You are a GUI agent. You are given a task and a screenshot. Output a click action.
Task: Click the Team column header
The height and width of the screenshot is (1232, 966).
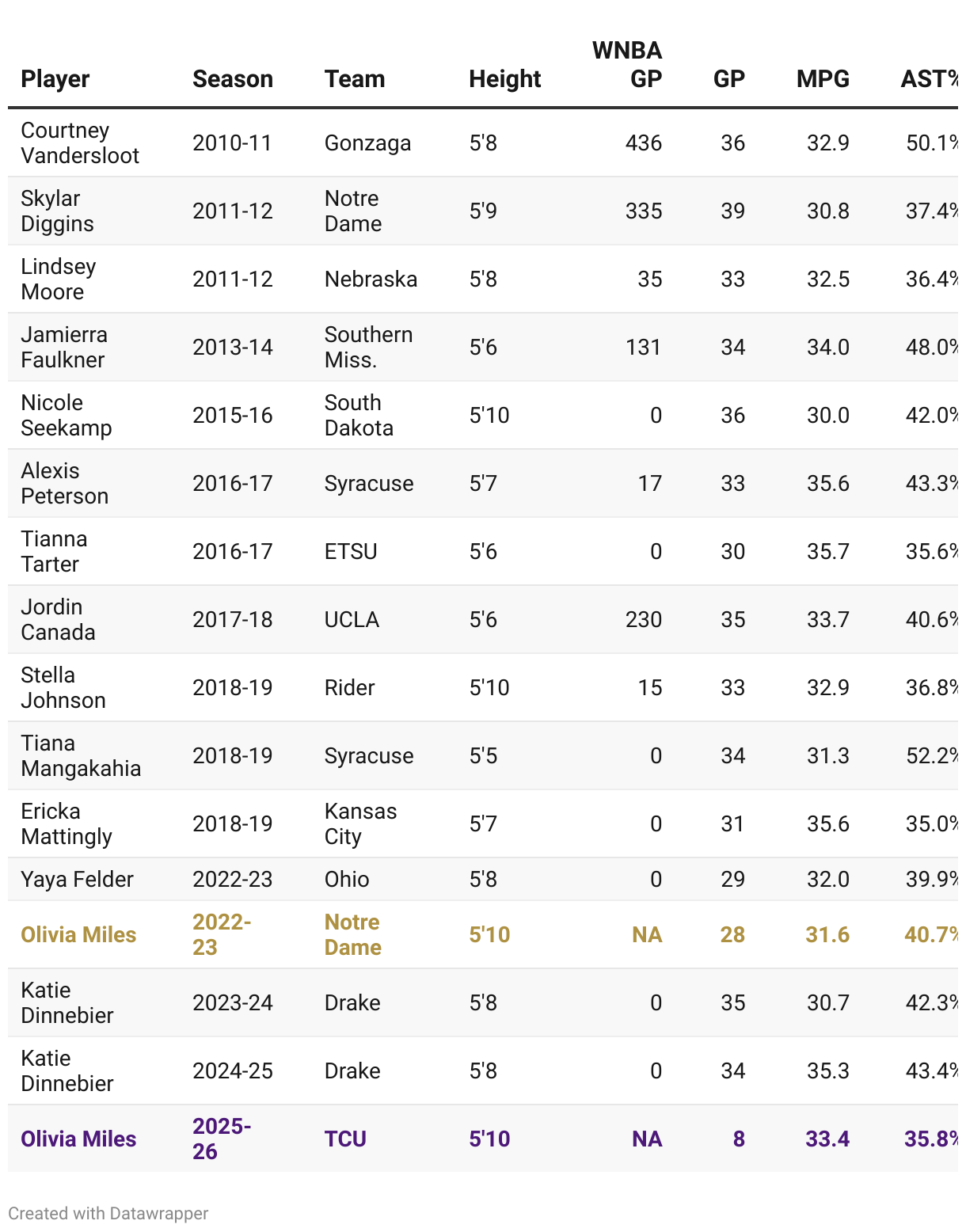pos(354,79)
